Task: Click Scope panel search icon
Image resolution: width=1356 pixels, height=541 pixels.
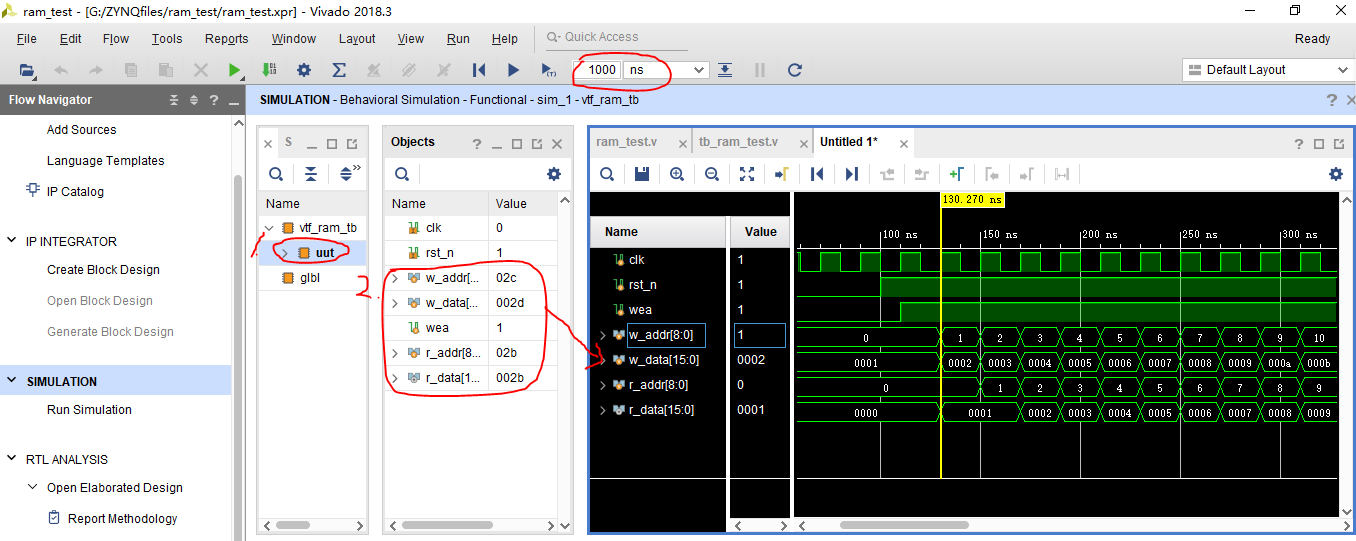Action: click(275, 174)
